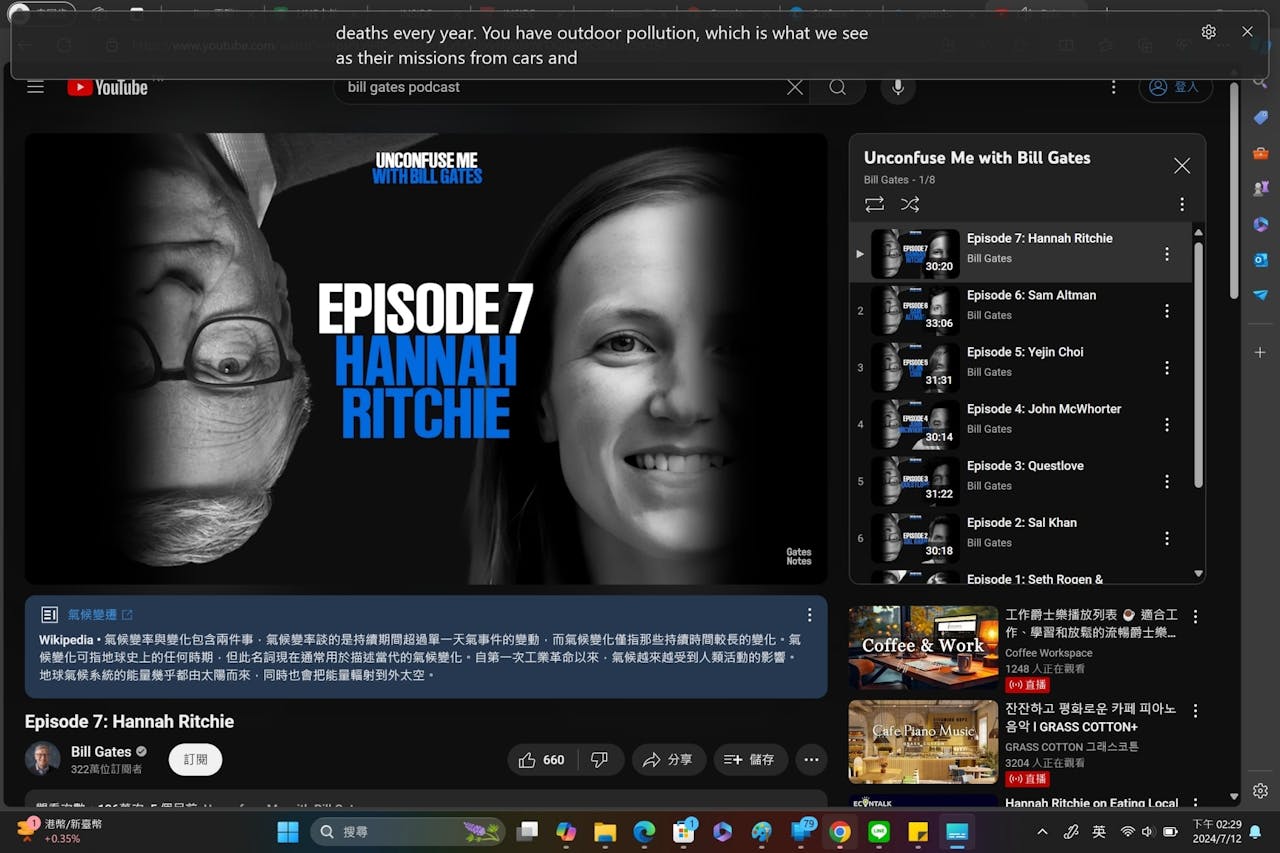Toggle playlist loop
1280x853 pixels.
point(874,204)
